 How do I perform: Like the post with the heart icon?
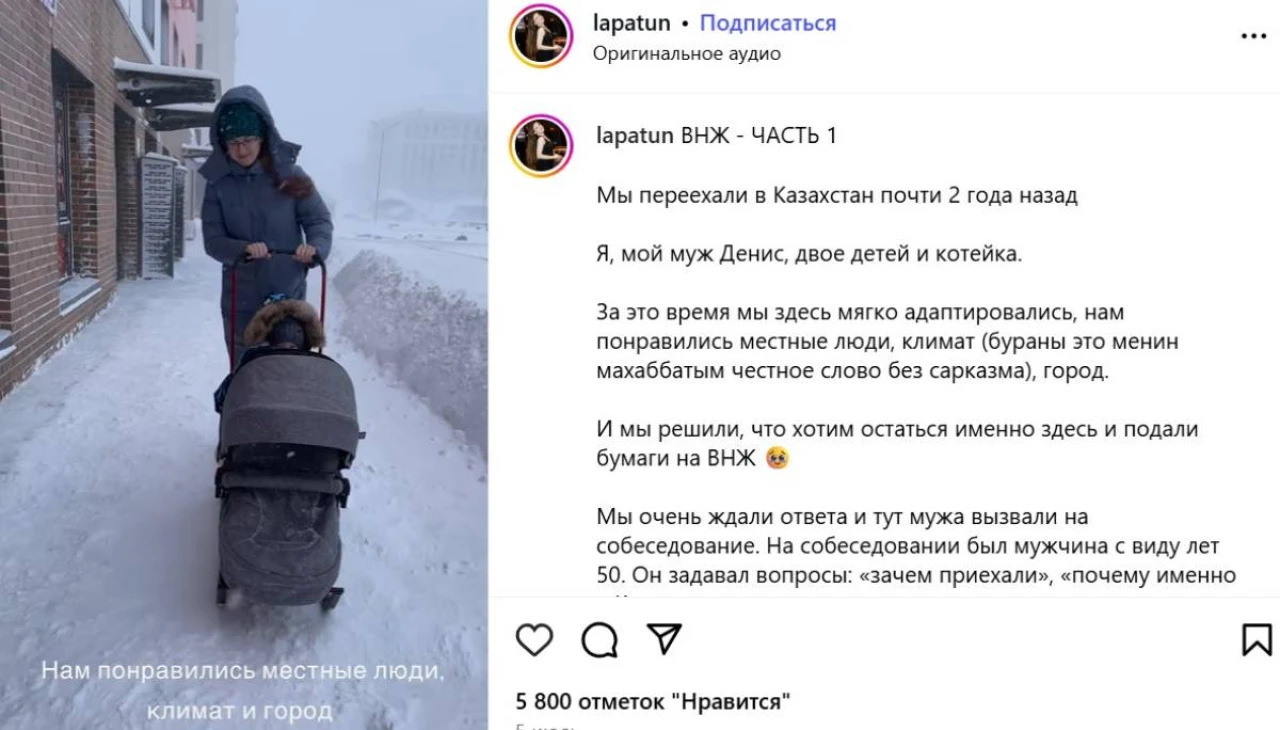[534, 639]
